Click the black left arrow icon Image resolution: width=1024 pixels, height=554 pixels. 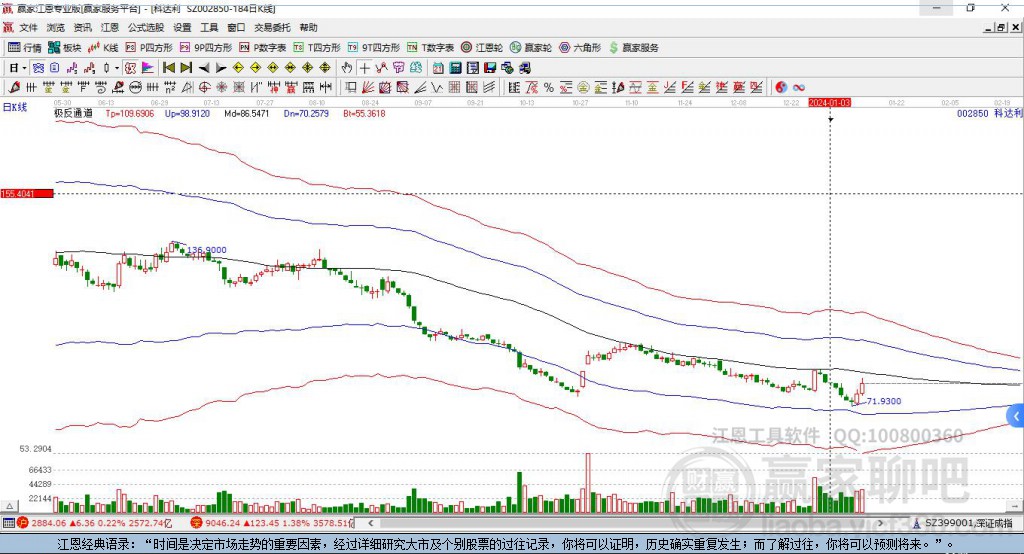(204, 68)
